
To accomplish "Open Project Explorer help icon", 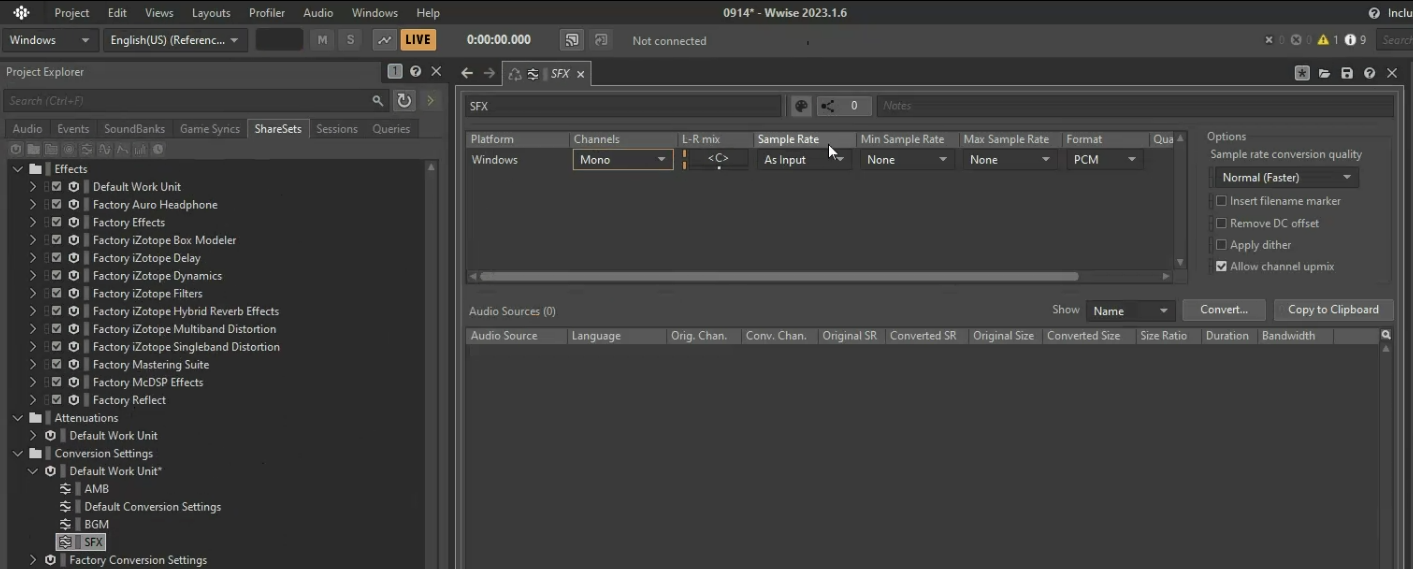I will point(416,71).
